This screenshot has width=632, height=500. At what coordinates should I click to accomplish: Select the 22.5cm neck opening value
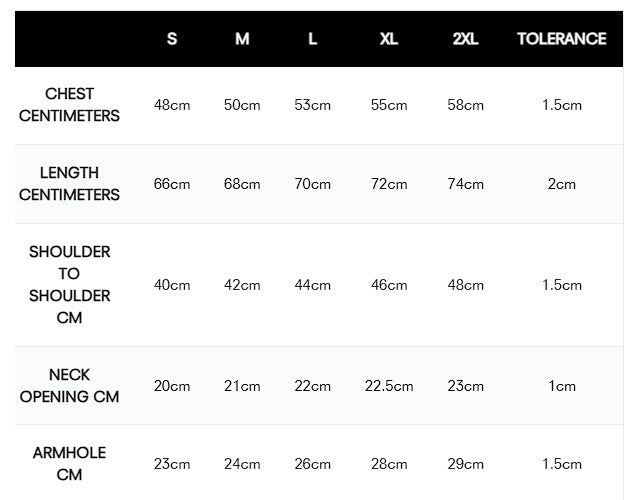[389, 386]
